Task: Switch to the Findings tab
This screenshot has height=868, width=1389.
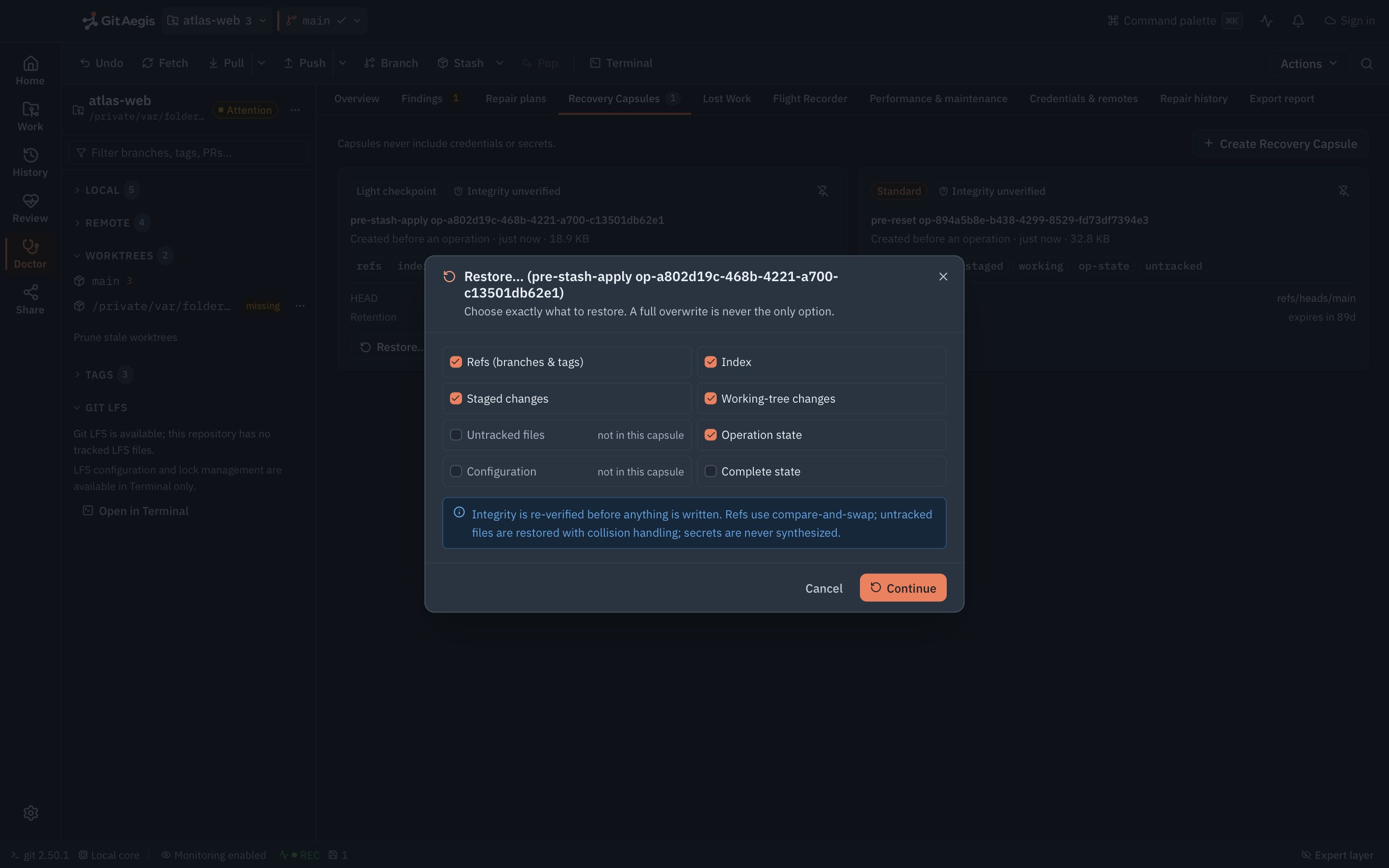Action: point(431,99)
